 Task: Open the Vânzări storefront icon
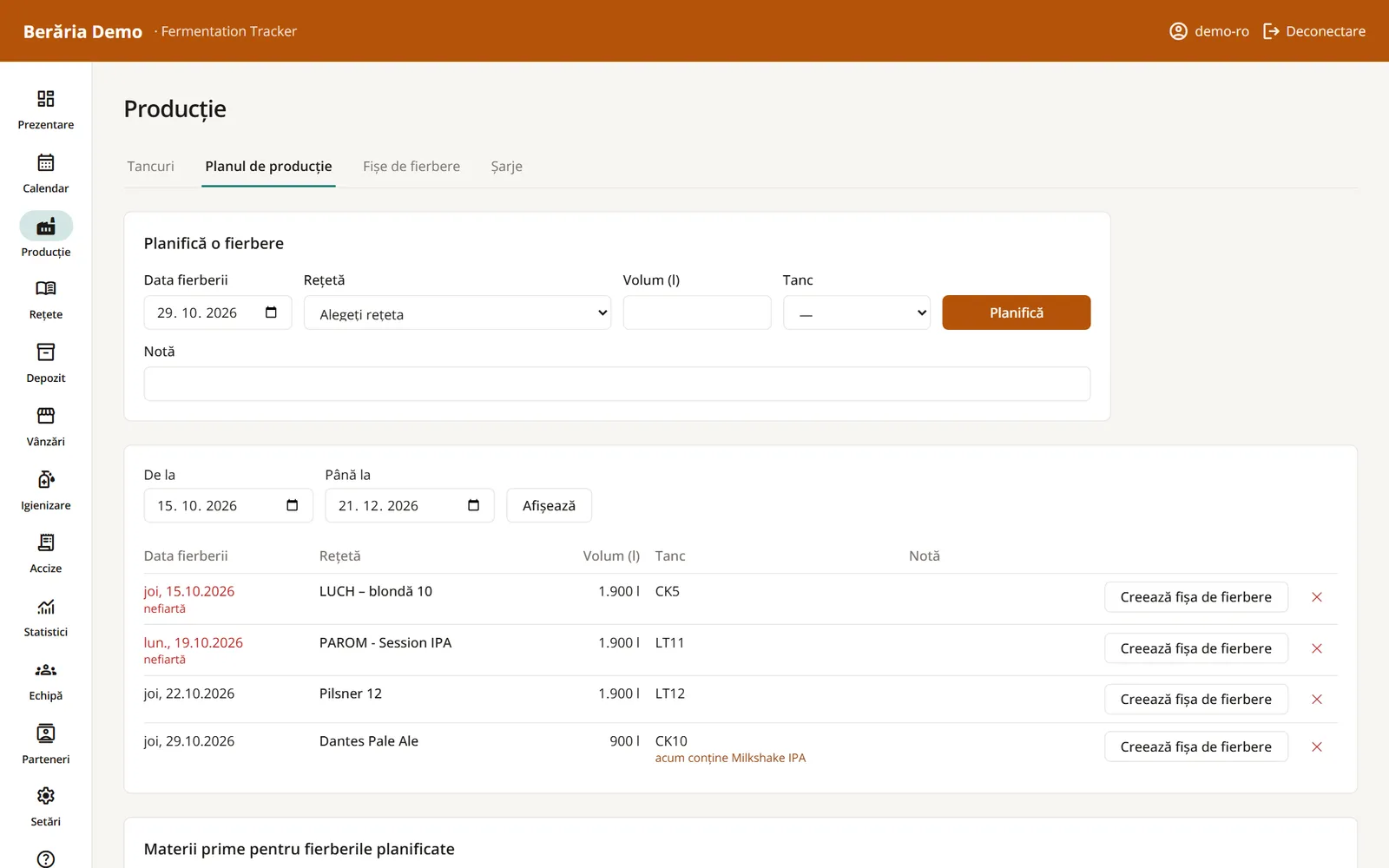46,416
